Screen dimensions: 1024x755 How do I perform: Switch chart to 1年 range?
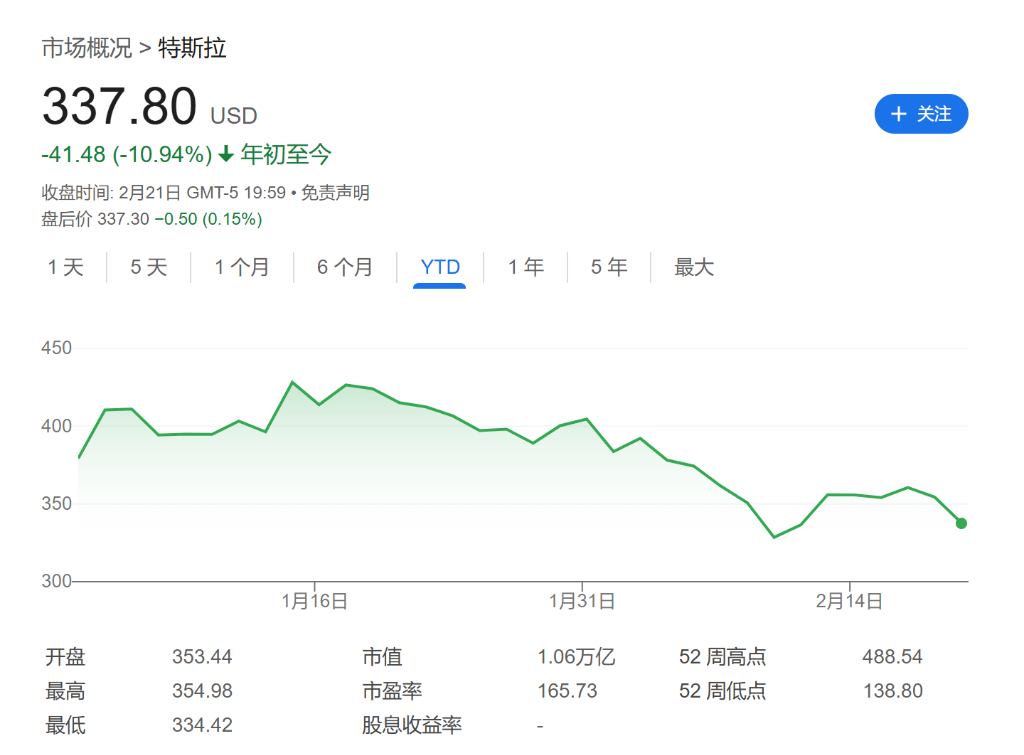(525, 267)
